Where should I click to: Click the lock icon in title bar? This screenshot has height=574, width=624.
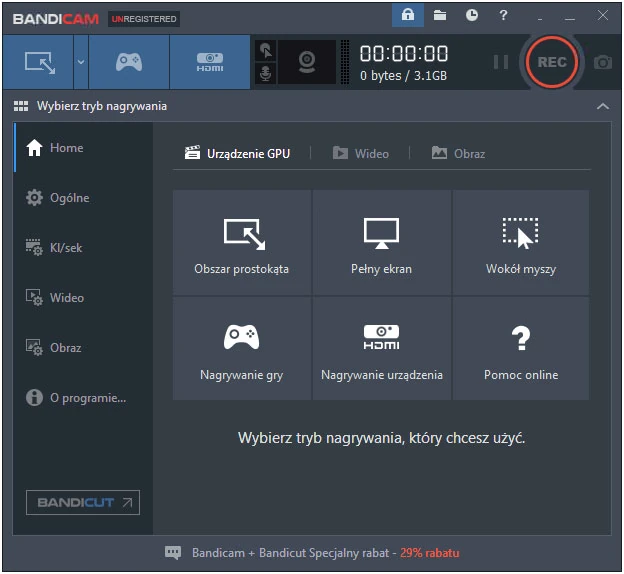pyautogui.click(x=408, y=16)
